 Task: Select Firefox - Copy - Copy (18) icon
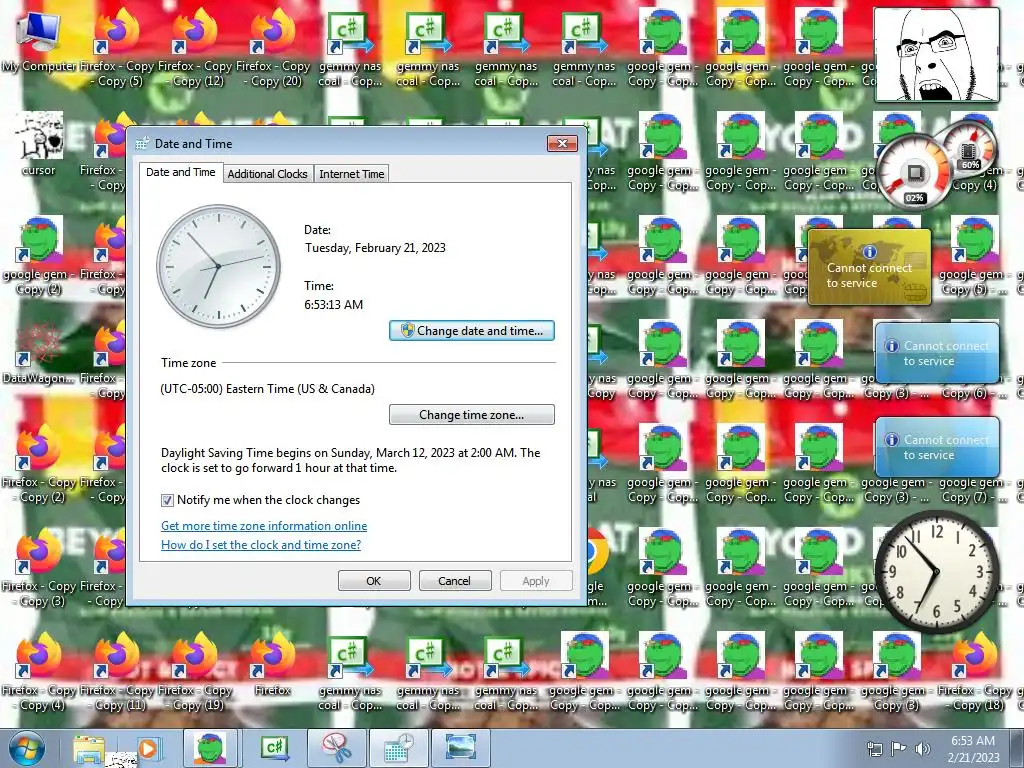975,672
